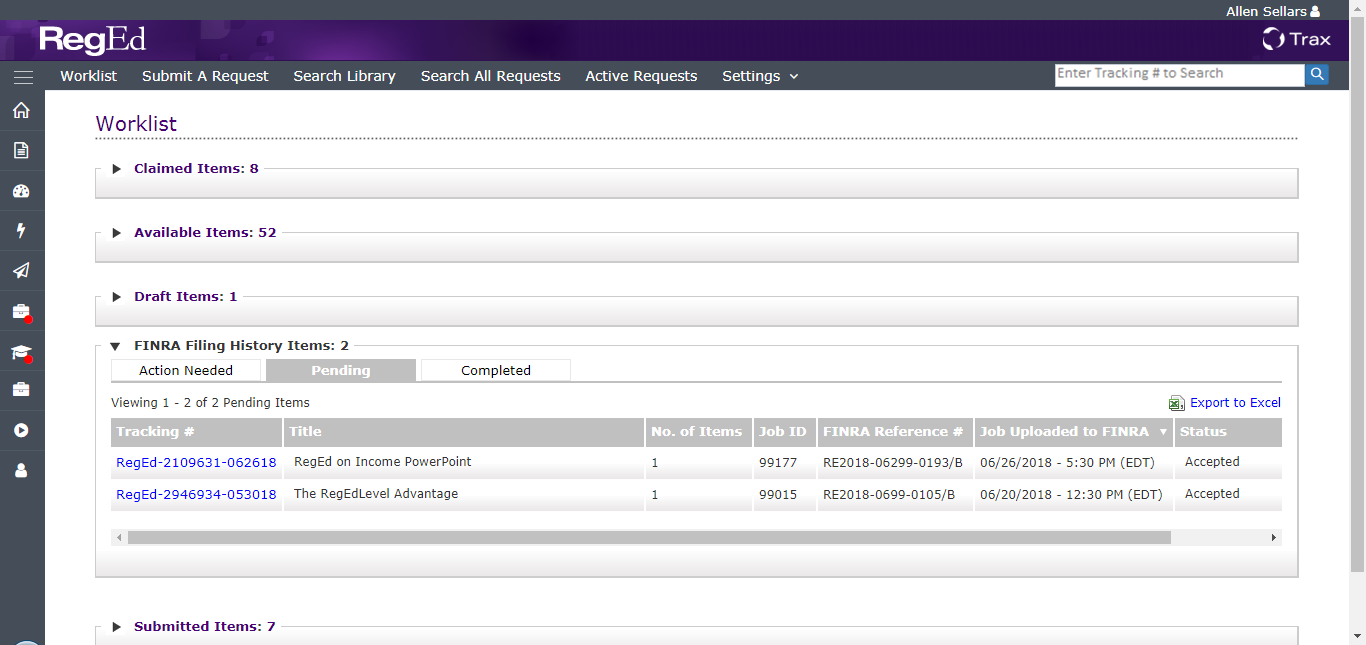
Task: Click the Worklist page heading
Action: pos(136,124)
